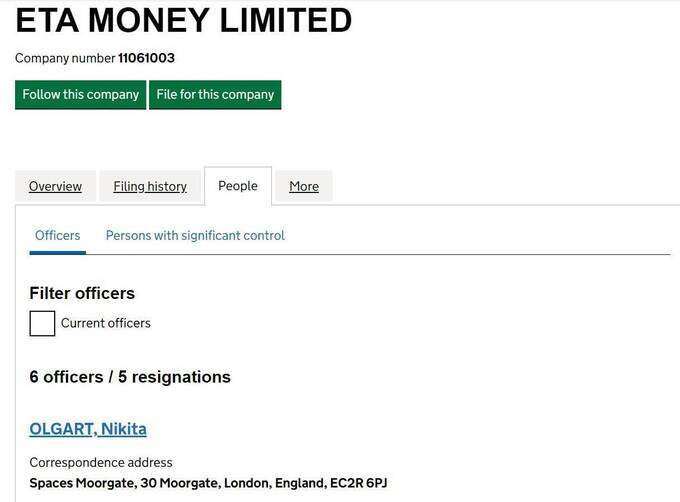Click the Filter officers heading
Screen dimensions: 680x502
pyautogui.click(x=82, y=293)
